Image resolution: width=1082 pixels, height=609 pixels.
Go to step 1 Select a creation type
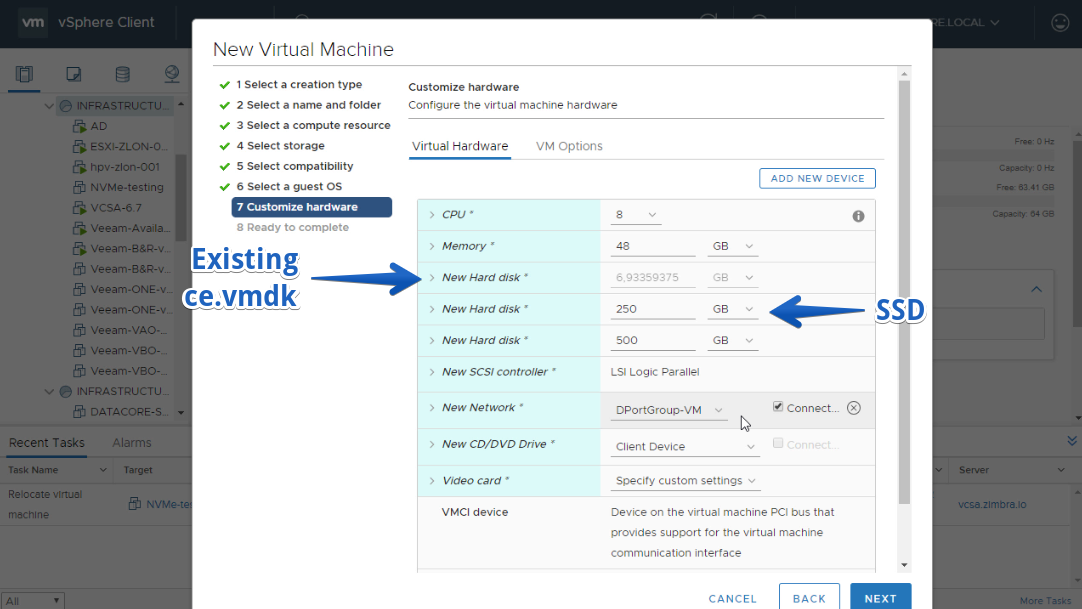299,84
